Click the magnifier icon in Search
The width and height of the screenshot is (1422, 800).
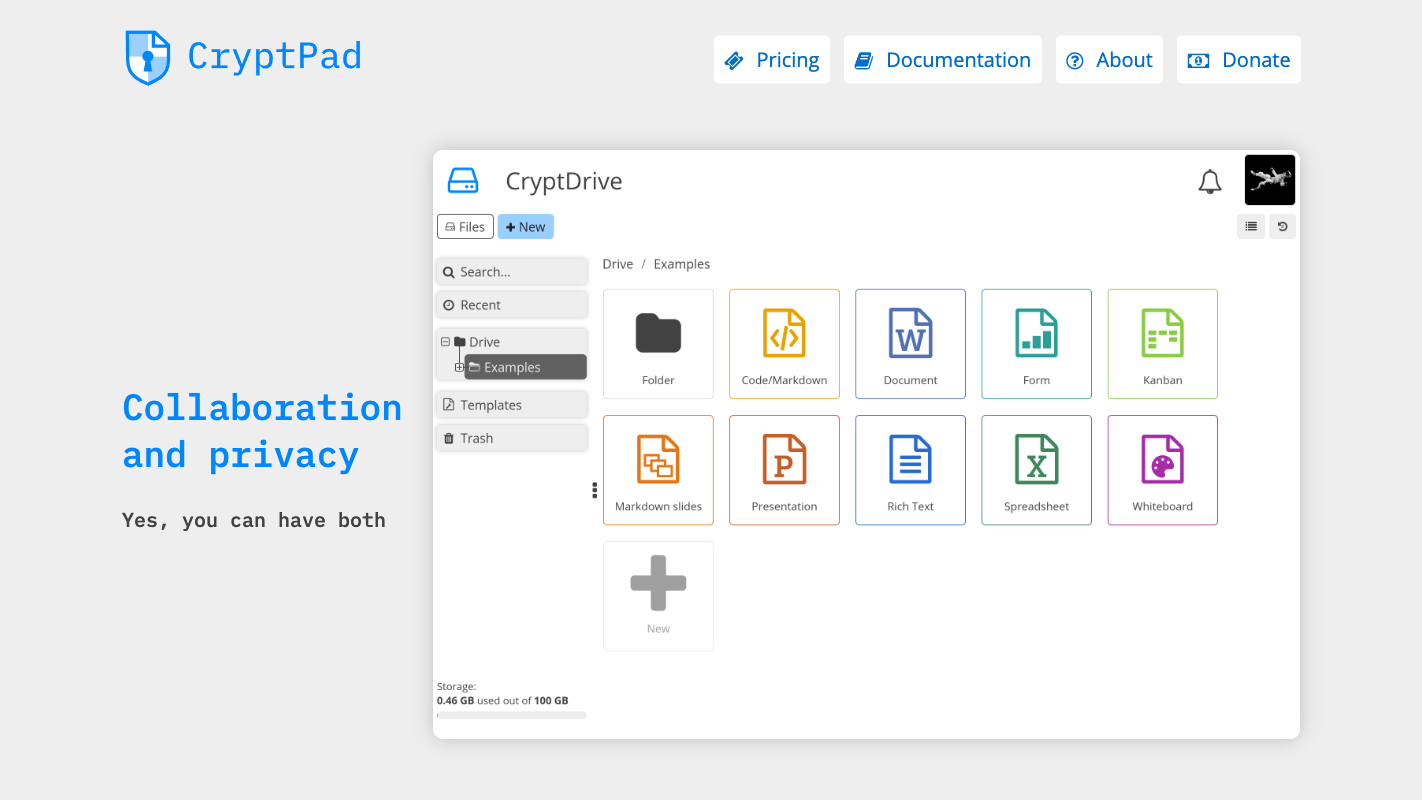449,272
